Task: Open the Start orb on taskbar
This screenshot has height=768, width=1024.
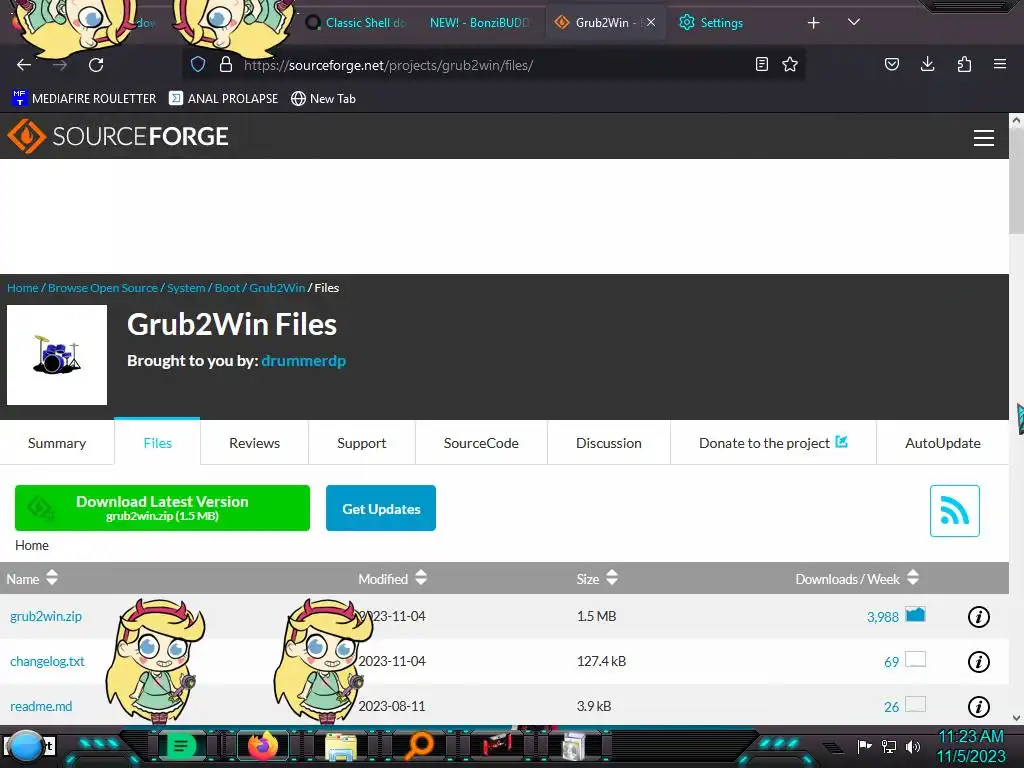Action: click(26, 746)
